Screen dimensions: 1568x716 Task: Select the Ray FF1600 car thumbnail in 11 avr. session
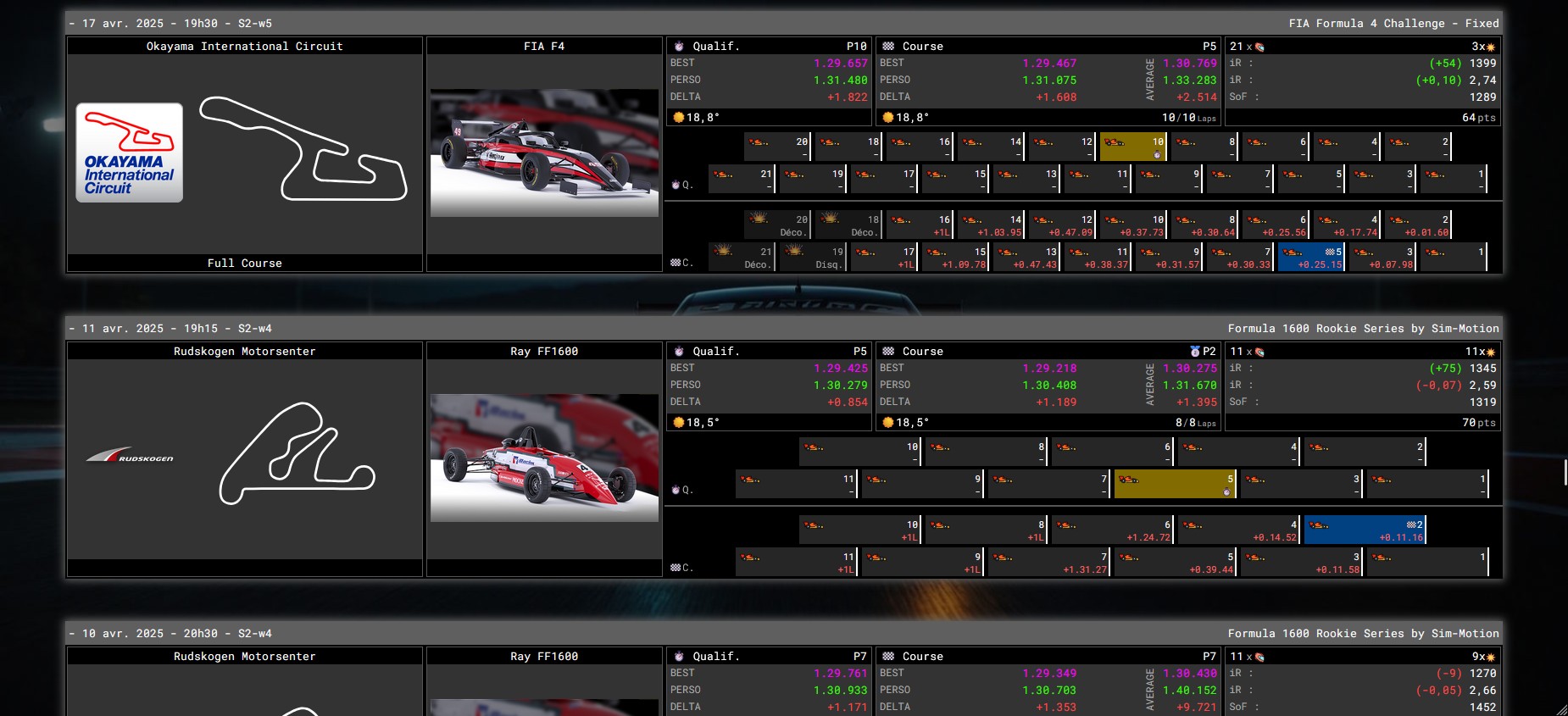pyautogui.click(x=544, y=458)
